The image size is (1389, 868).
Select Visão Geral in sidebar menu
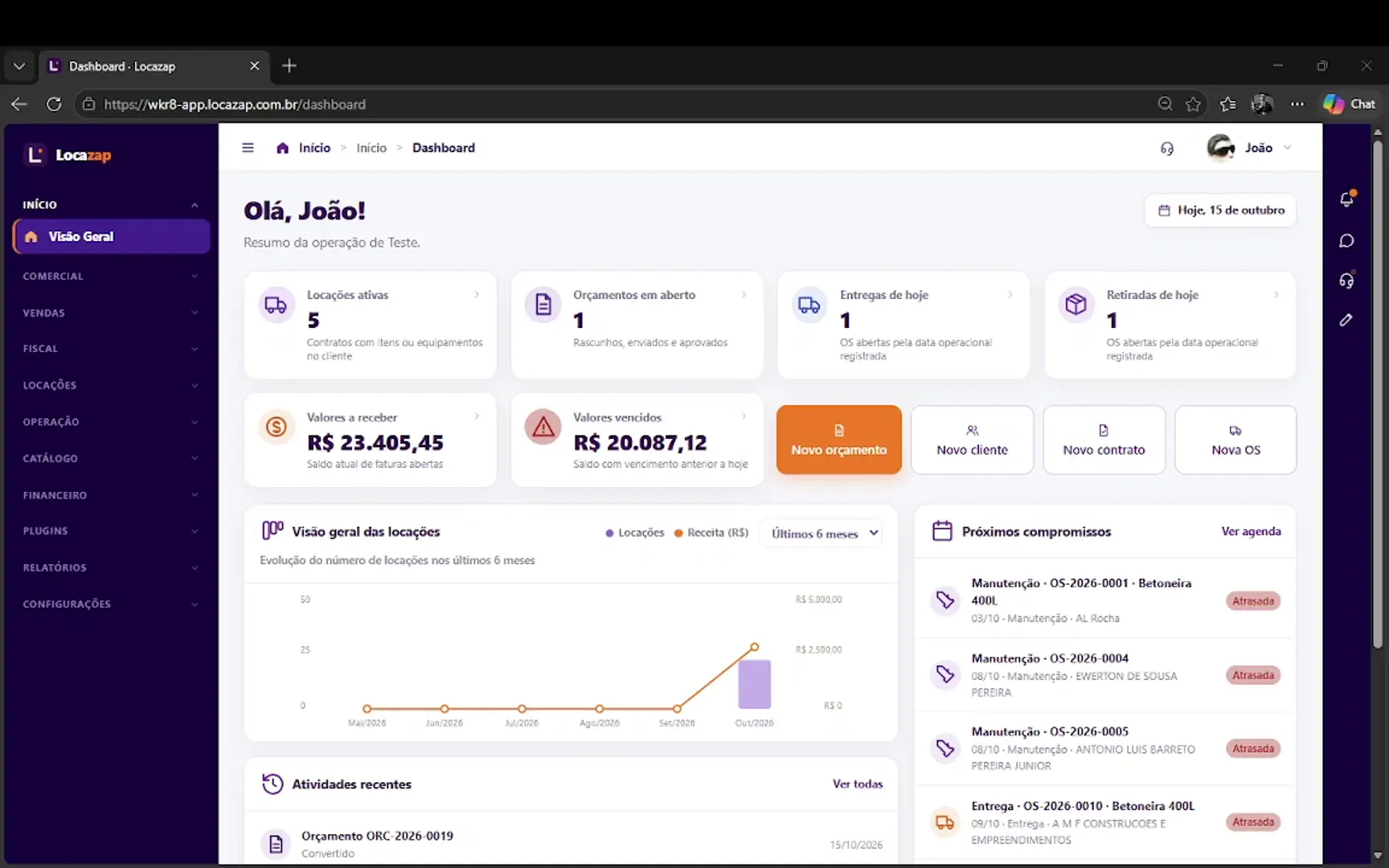pyautogui.click(x=112, y=236)
